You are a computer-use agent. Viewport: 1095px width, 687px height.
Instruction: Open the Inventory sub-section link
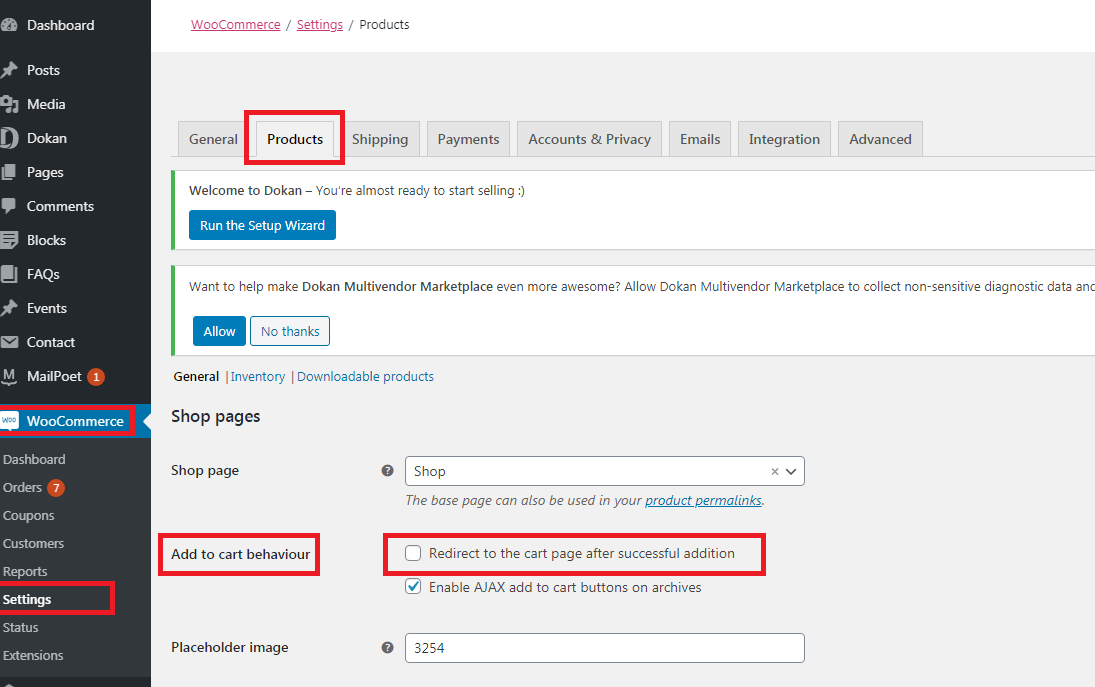point(258,376)
